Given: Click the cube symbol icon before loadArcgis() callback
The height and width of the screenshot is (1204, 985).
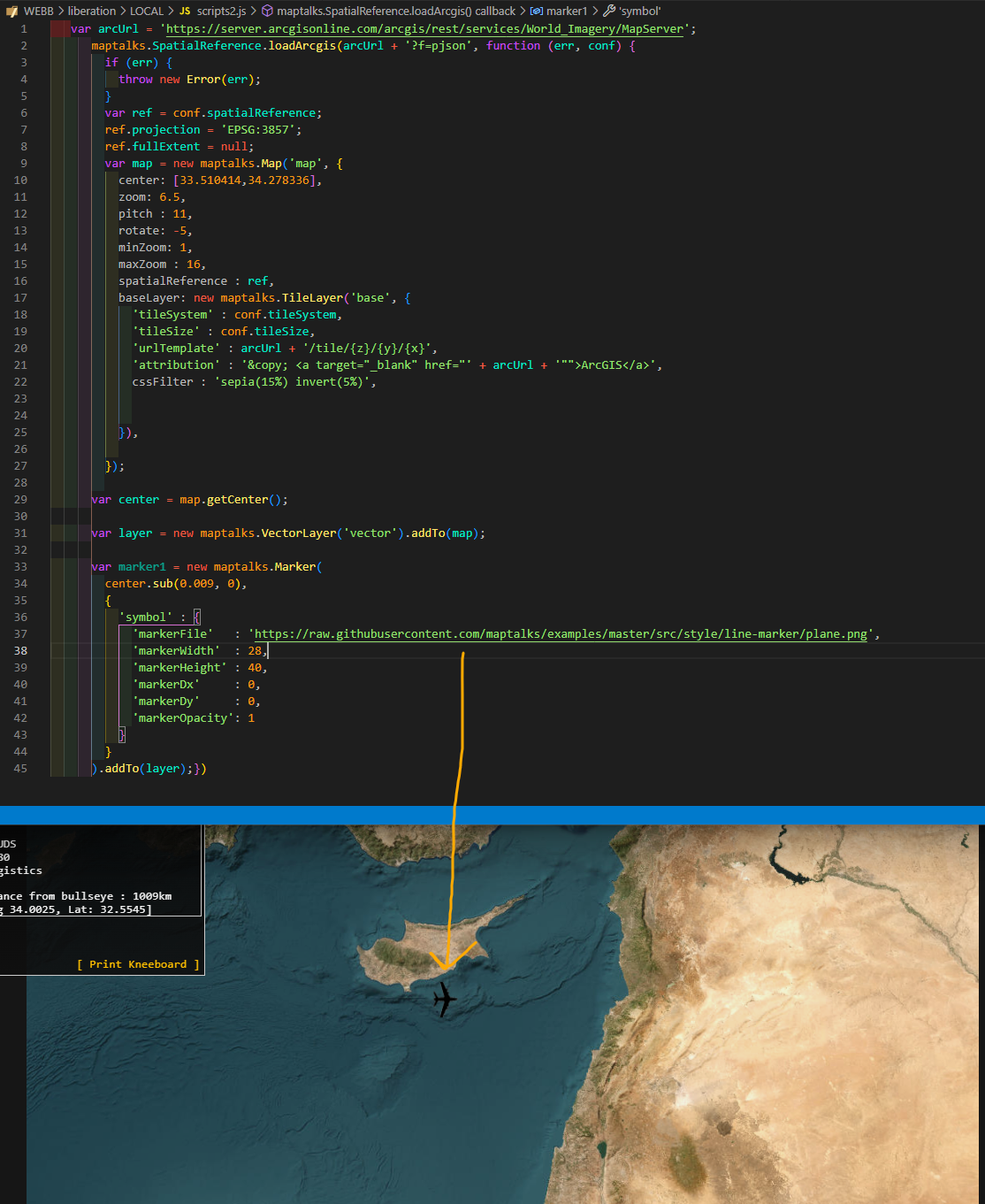Looking at the screenshot, I should [269, 11].
